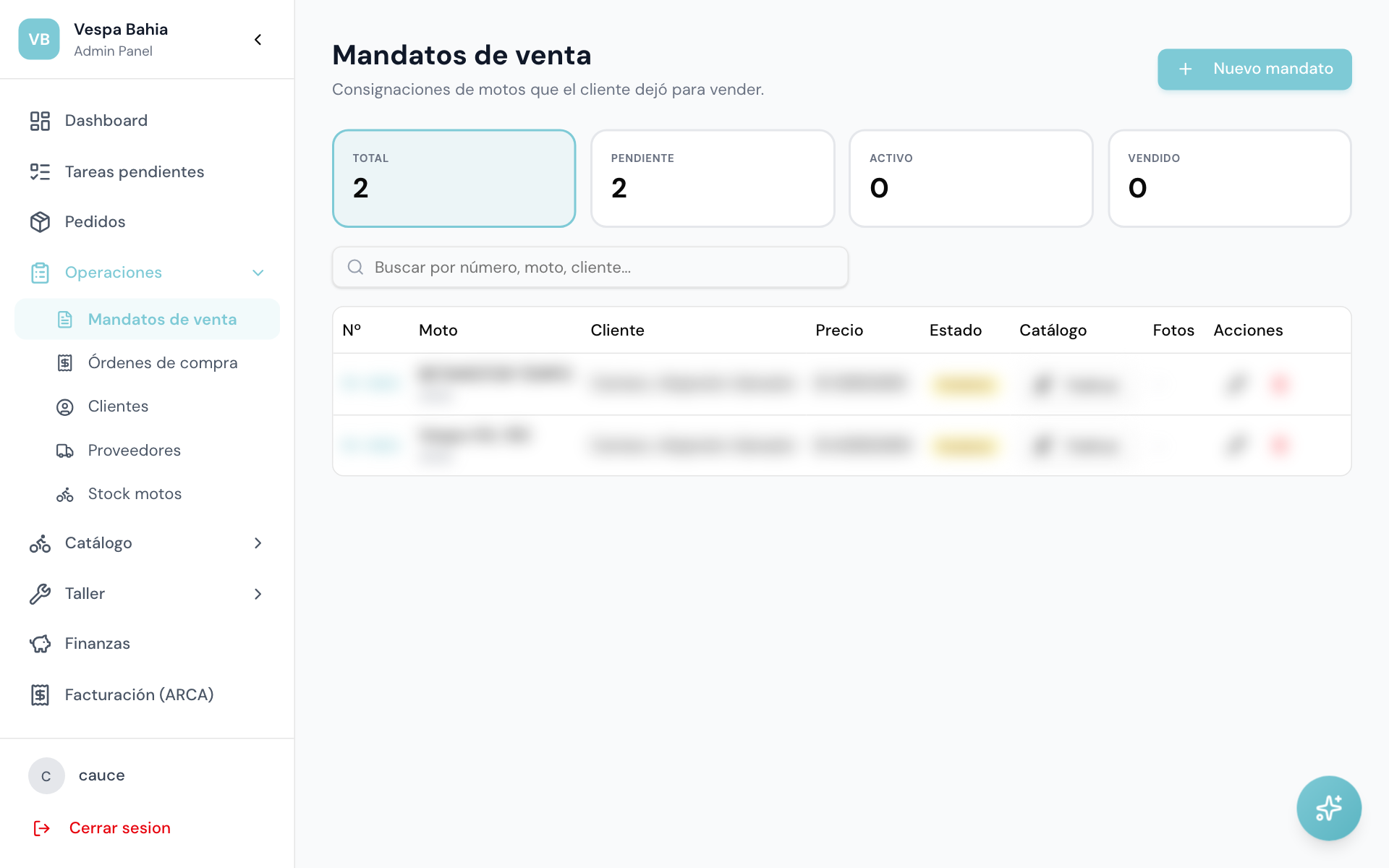Screen dimensions: 1389x868
Task: Filter by ACTIVO card
Action: [971, 179]
